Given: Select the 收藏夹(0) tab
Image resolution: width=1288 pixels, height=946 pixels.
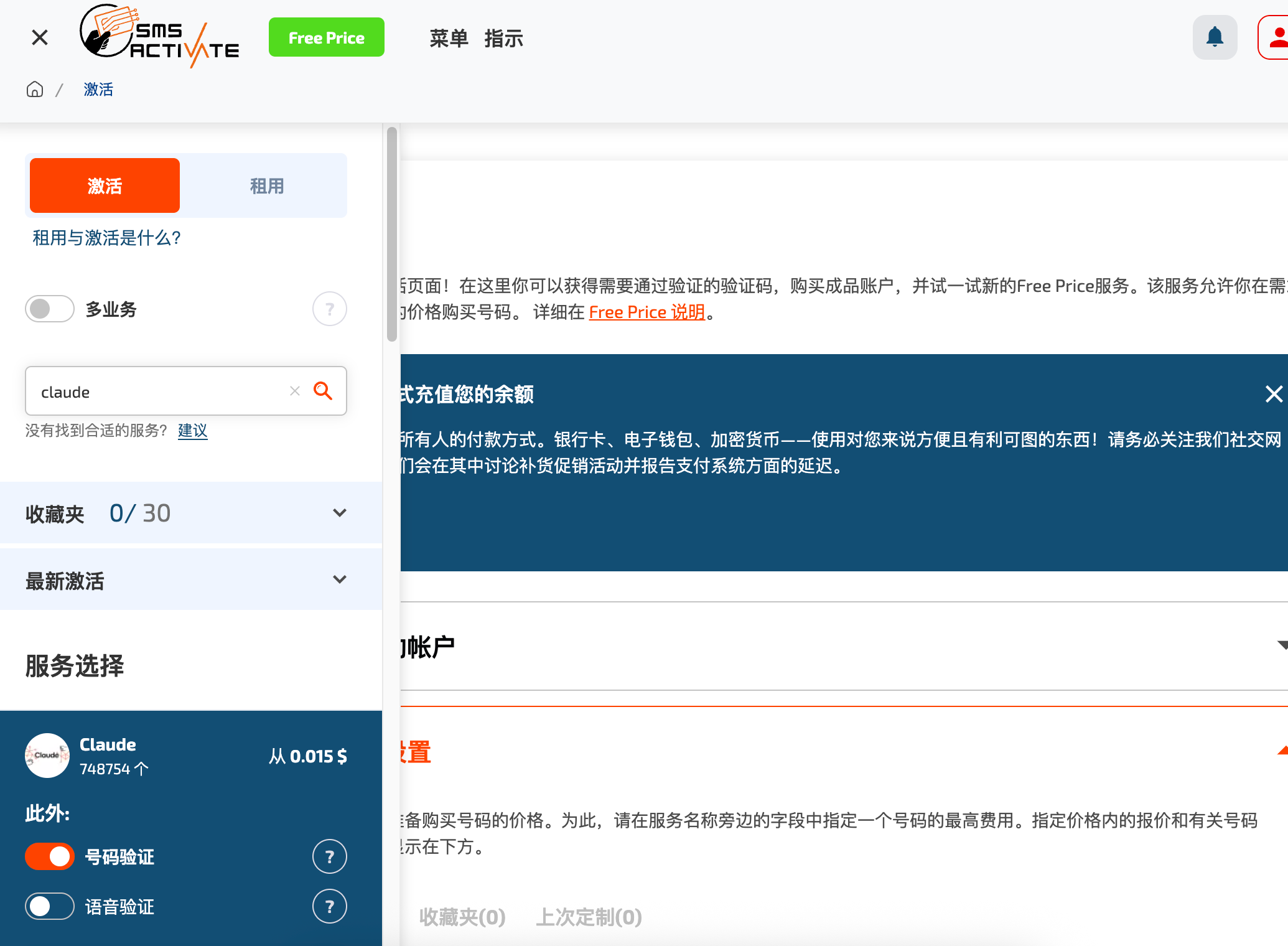Looking at the screenshot, I should coord(462,917).
